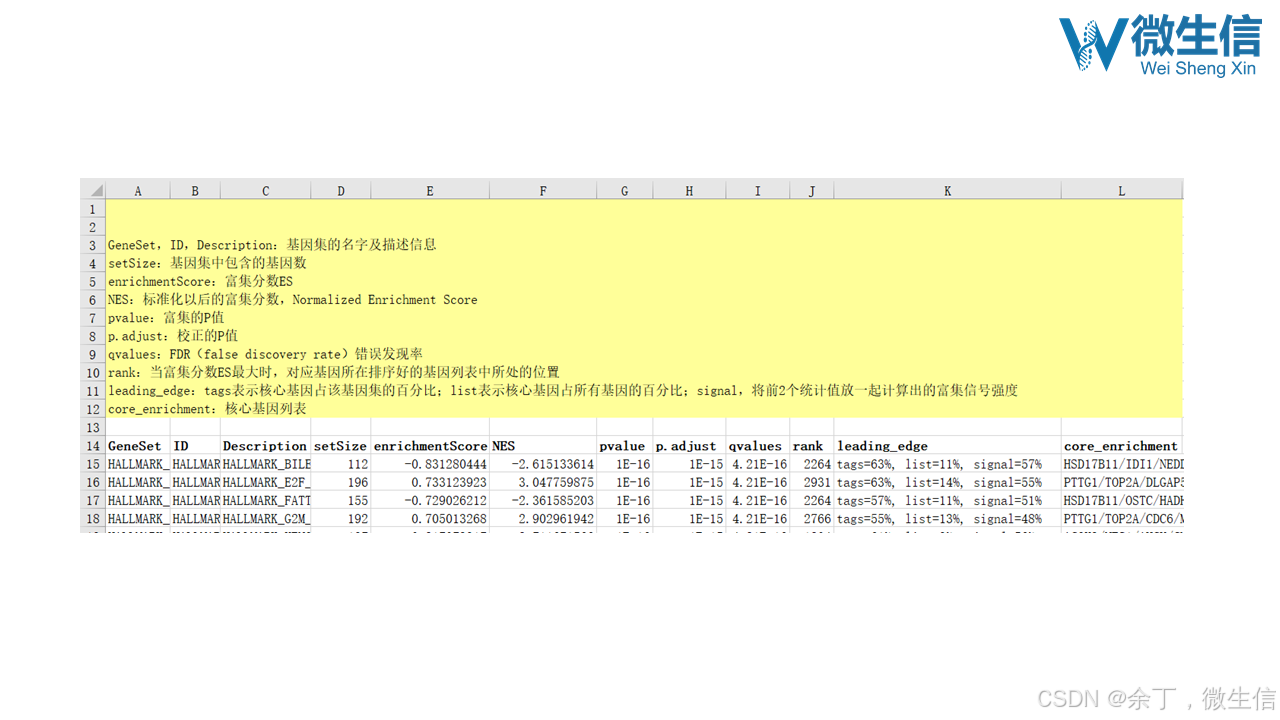Click row number 3
This screenshot has height=720, width=1280.
[x=92, y=245]
